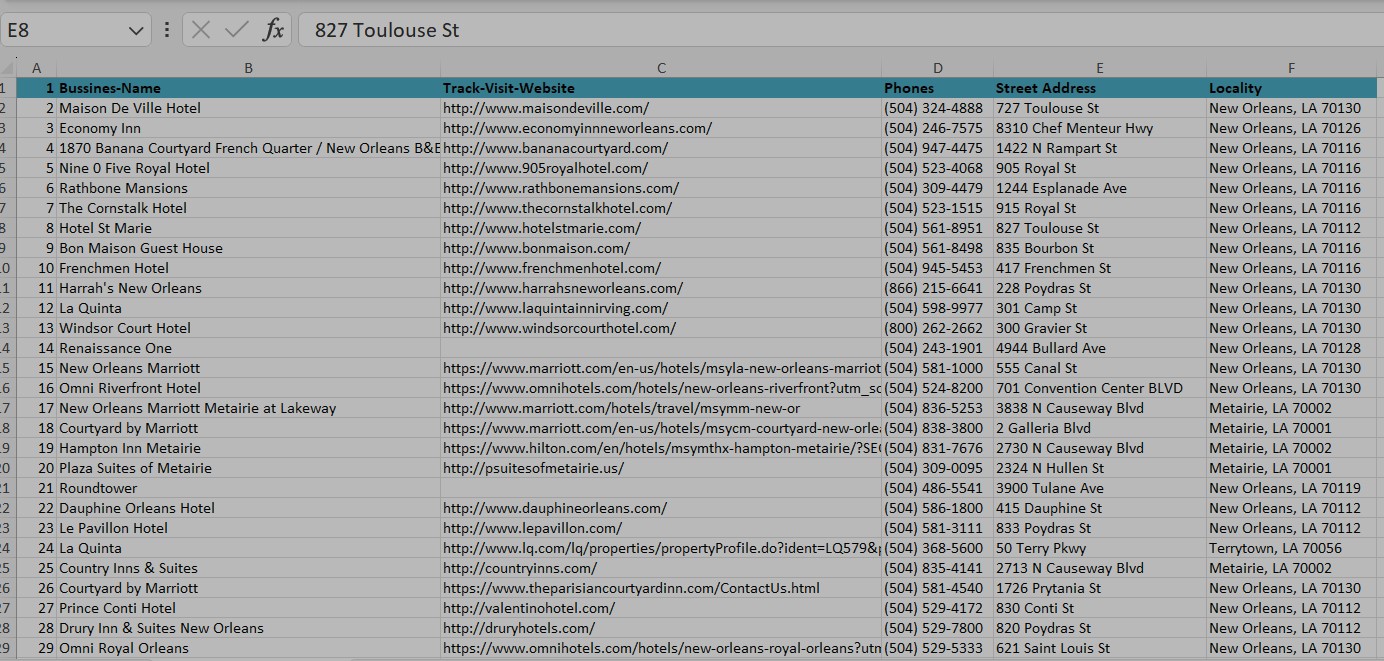
Task: Click the Track-Visit-Website header cell
Action: 661,88
